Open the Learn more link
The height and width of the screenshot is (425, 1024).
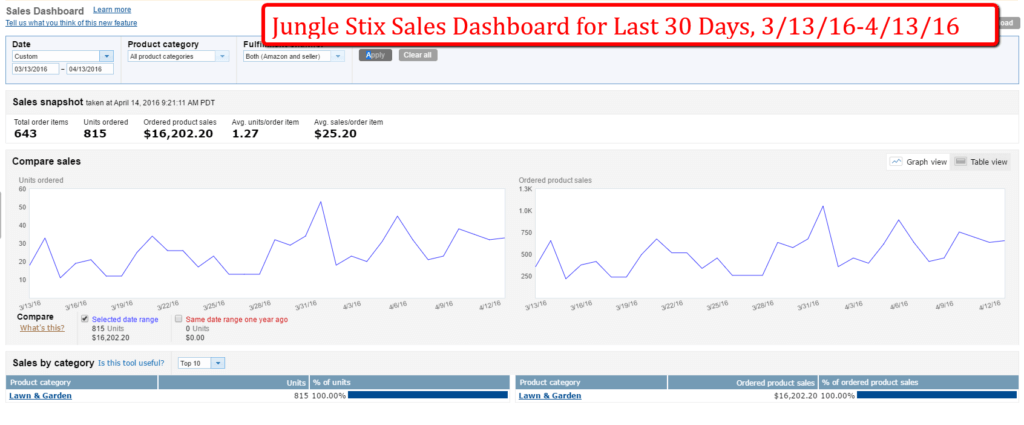[x=112, y=9]
